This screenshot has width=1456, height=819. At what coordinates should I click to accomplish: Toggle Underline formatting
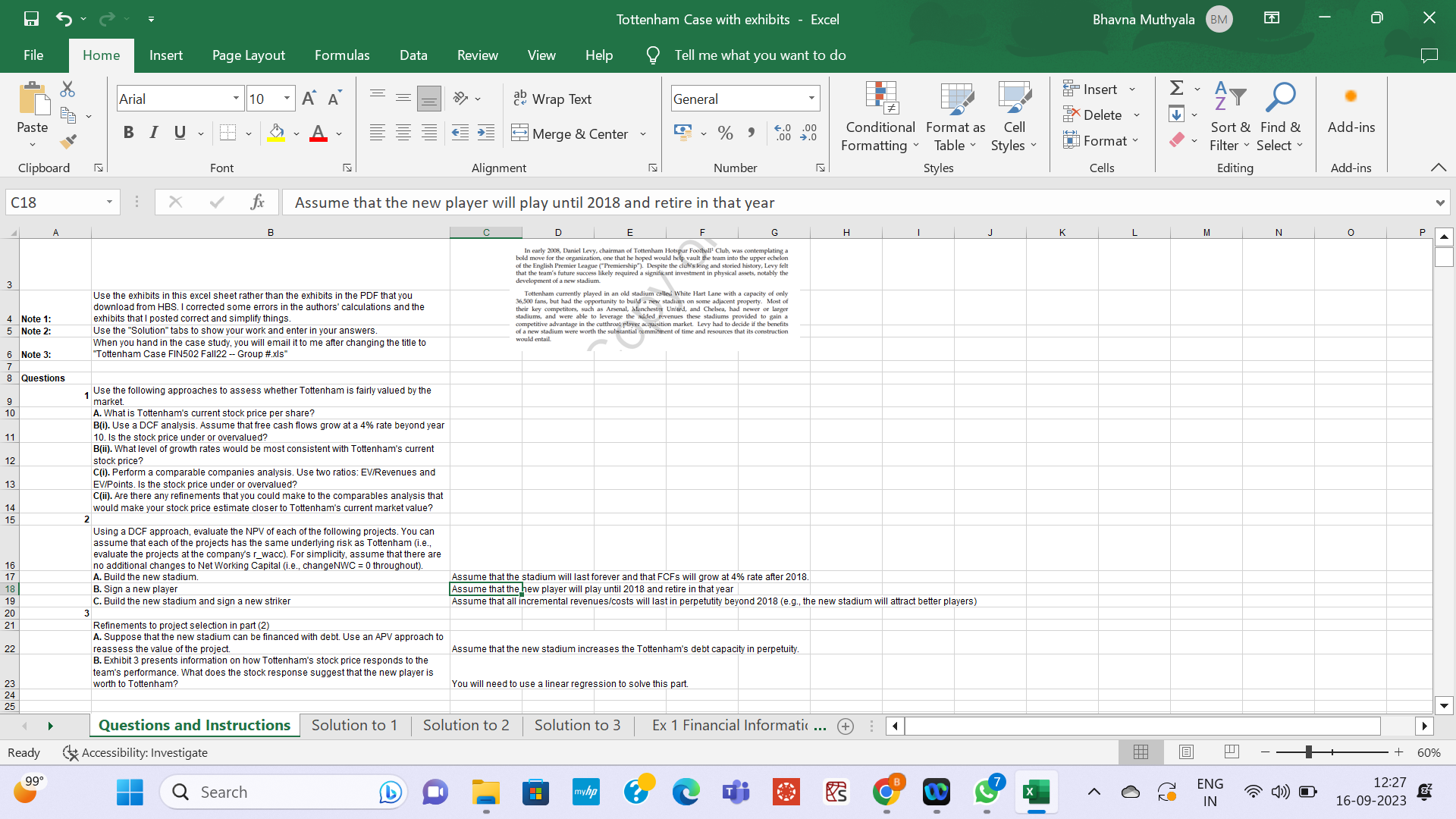click(180, 133)
